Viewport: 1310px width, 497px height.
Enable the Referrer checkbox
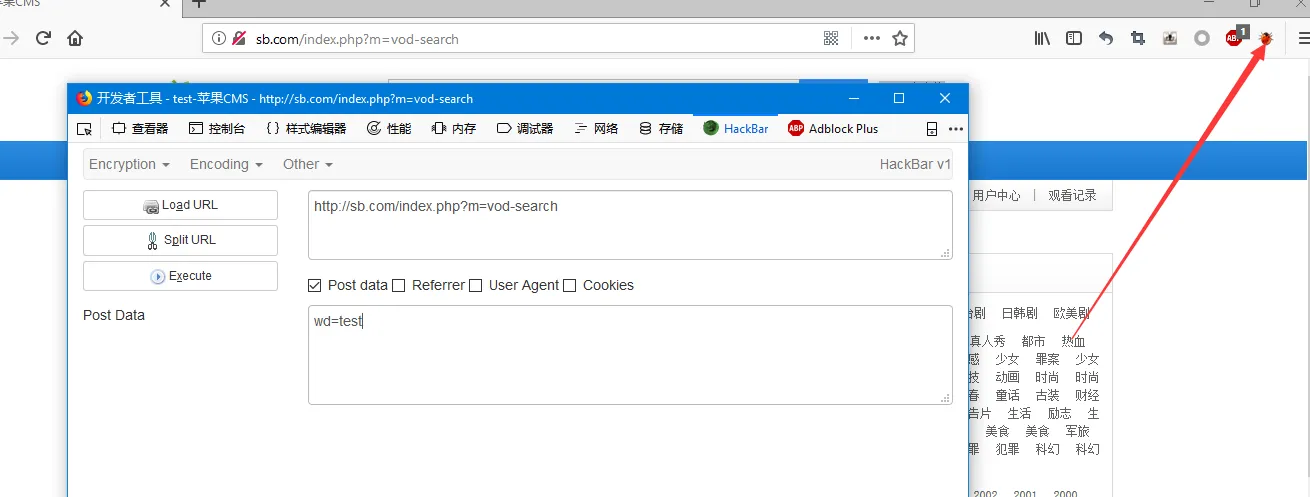click(x=399, y=285)
